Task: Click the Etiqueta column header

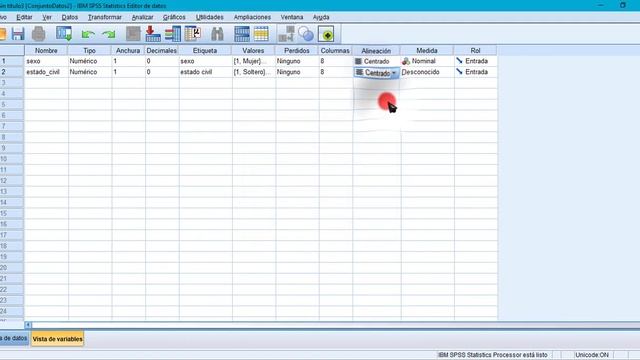Action: point(205,51)
